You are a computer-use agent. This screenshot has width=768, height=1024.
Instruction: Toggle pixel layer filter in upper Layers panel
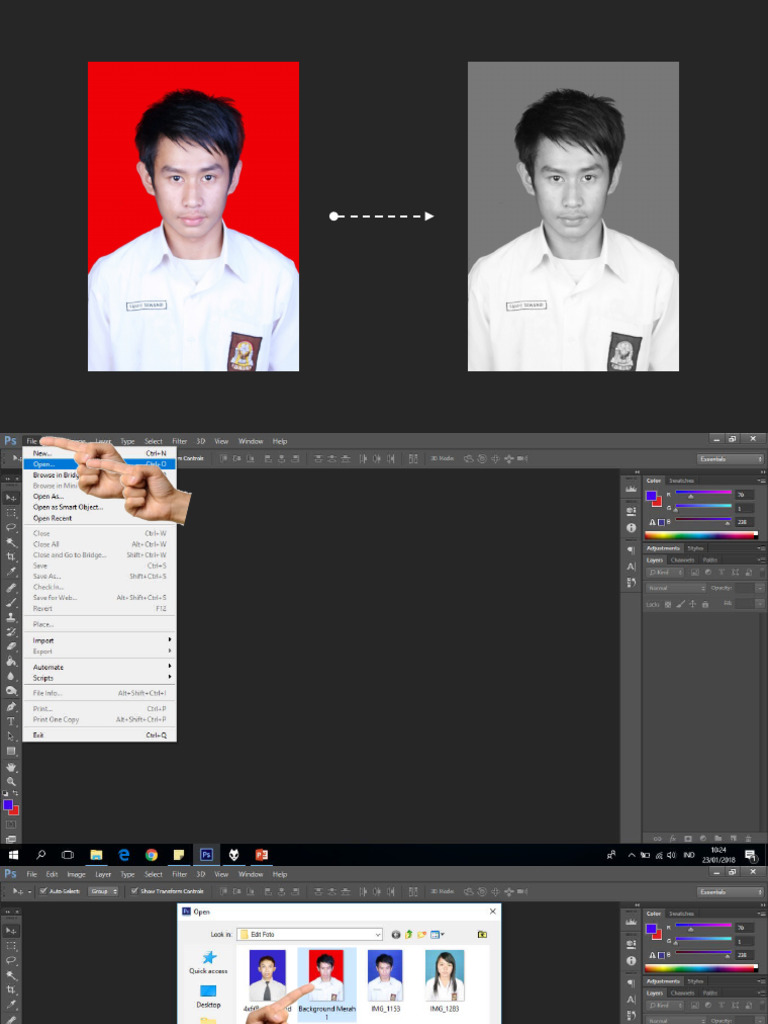point(694,572)
